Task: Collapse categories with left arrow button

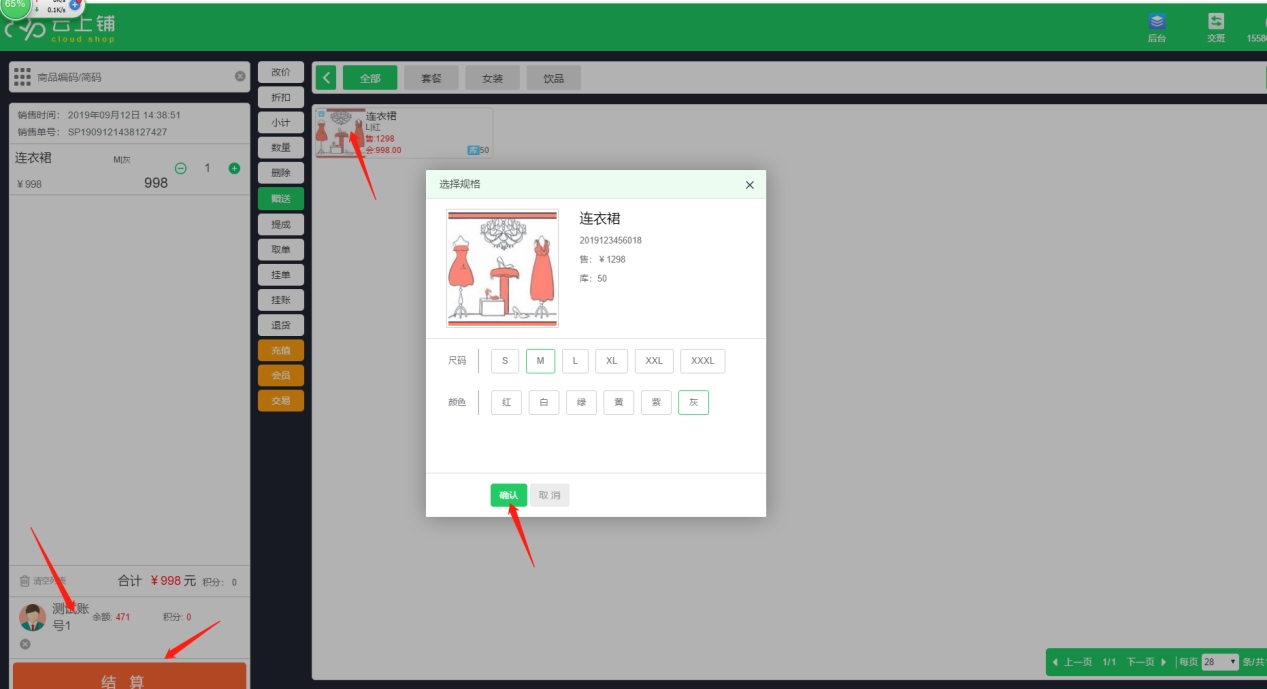Action: (x=325, y=78)
